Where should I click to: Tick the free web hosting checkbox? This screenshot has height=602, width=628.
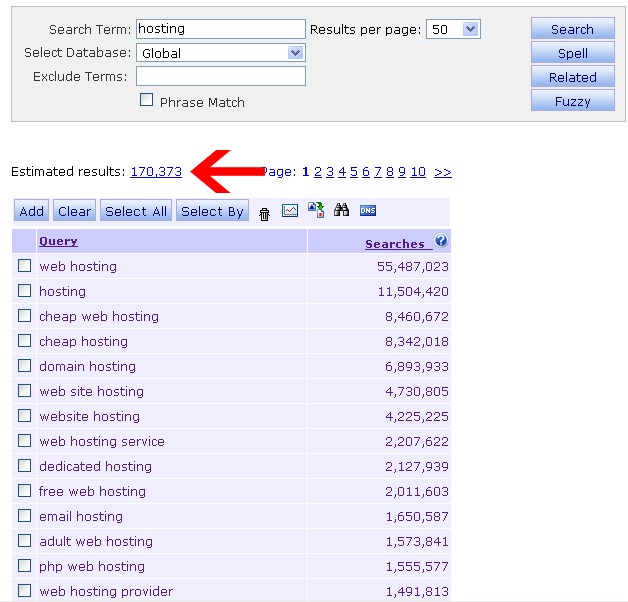[x=24, y=490]
